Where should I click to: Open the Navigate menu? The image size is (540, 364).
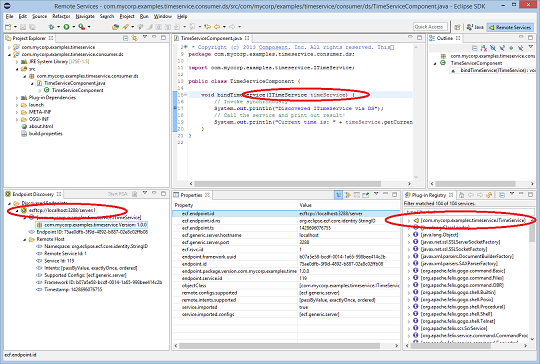pyautogui.click(x=85, y=16)
